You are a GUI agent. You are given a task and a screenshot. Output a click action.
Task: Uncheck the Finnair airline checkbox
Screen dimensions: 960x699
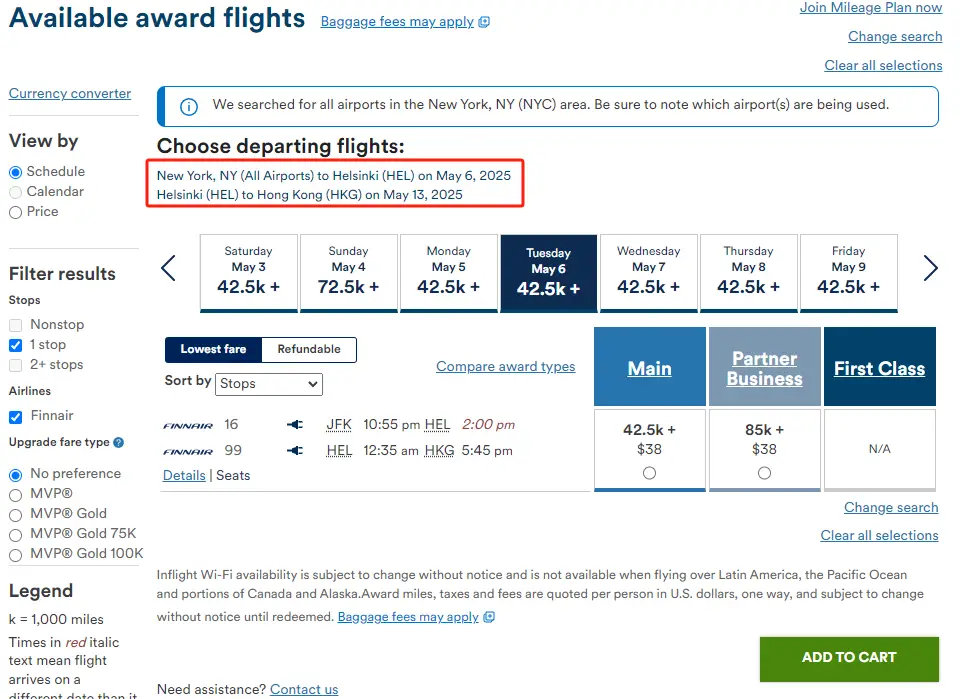point(15,416)
